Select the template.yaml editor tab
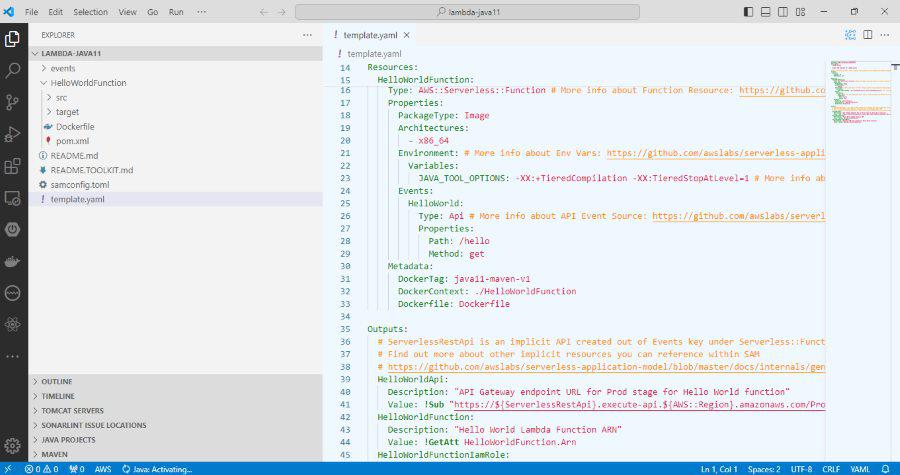The width and height of the screenshot is (900, 475). coord(371,35)
